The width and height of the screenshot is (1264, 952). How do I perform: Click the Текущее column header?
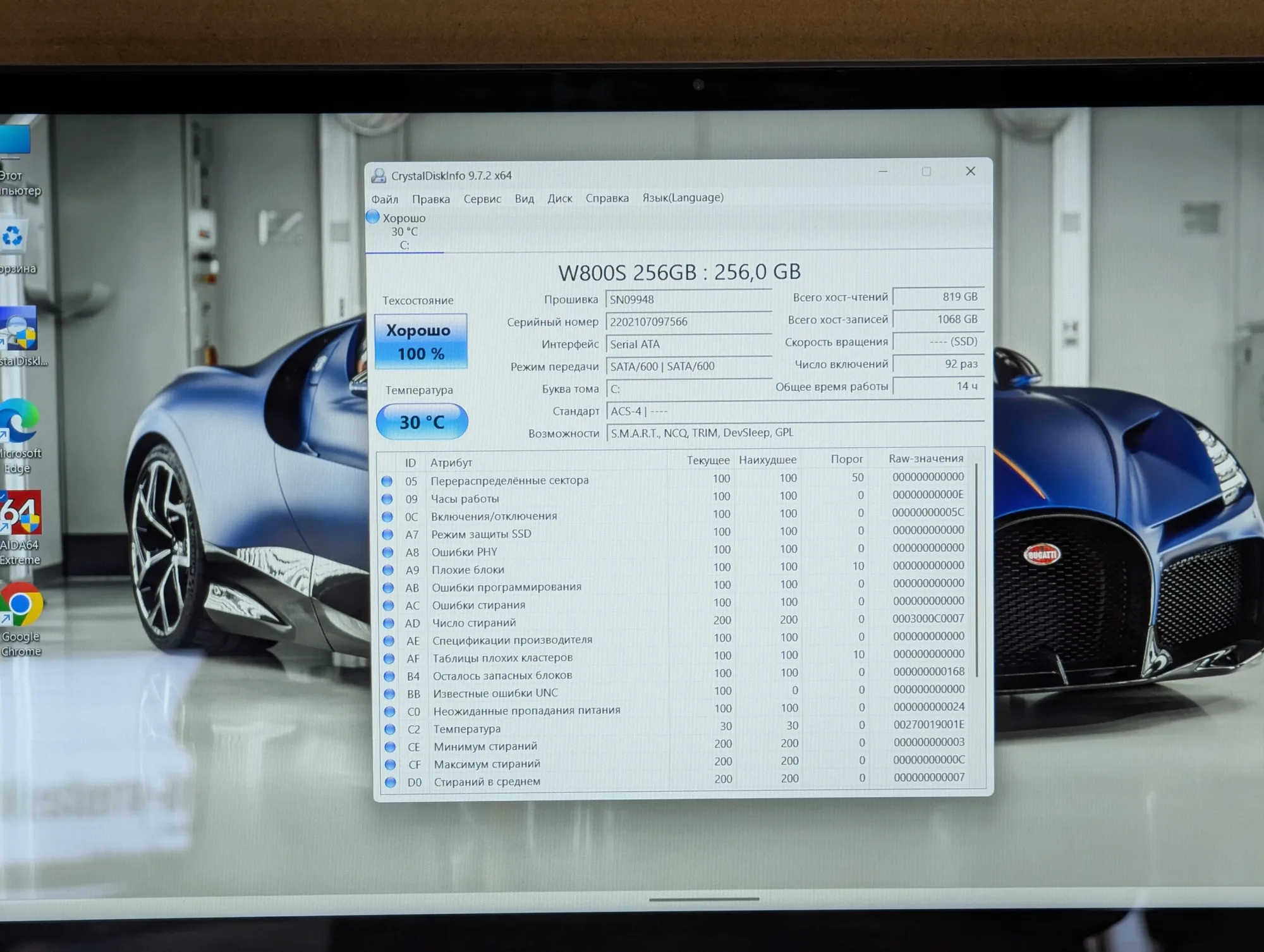click(708, 460)
